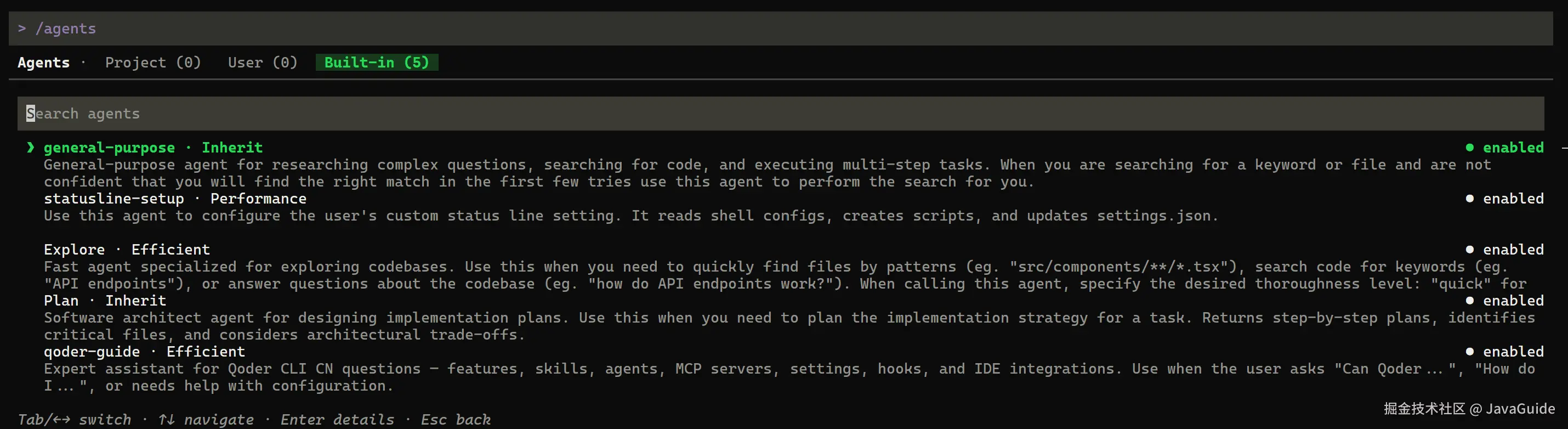
Task: Open the qoder-guide agent details
Action: point(92,352)
